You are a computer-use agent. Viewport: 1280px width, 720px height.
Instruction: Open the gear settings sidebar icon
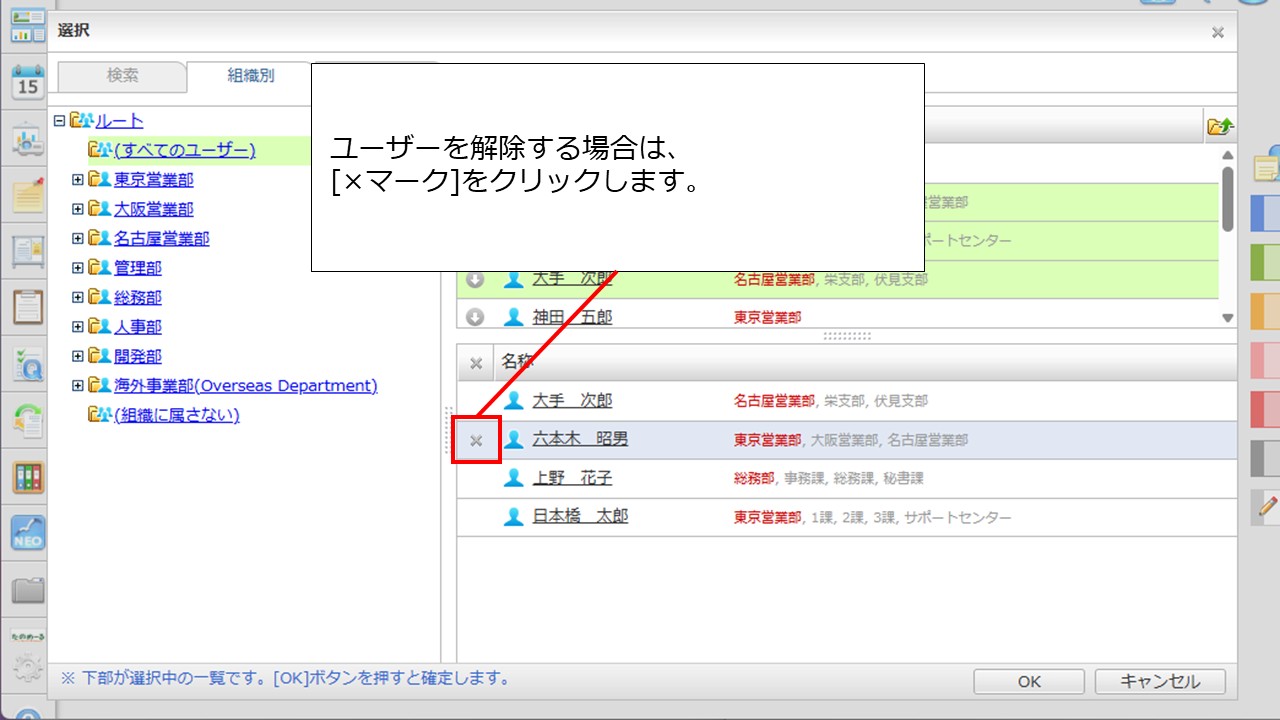(28, 667)
